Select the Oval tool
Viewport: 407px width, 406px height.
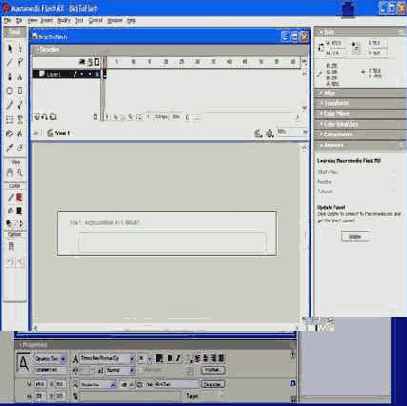10,91
